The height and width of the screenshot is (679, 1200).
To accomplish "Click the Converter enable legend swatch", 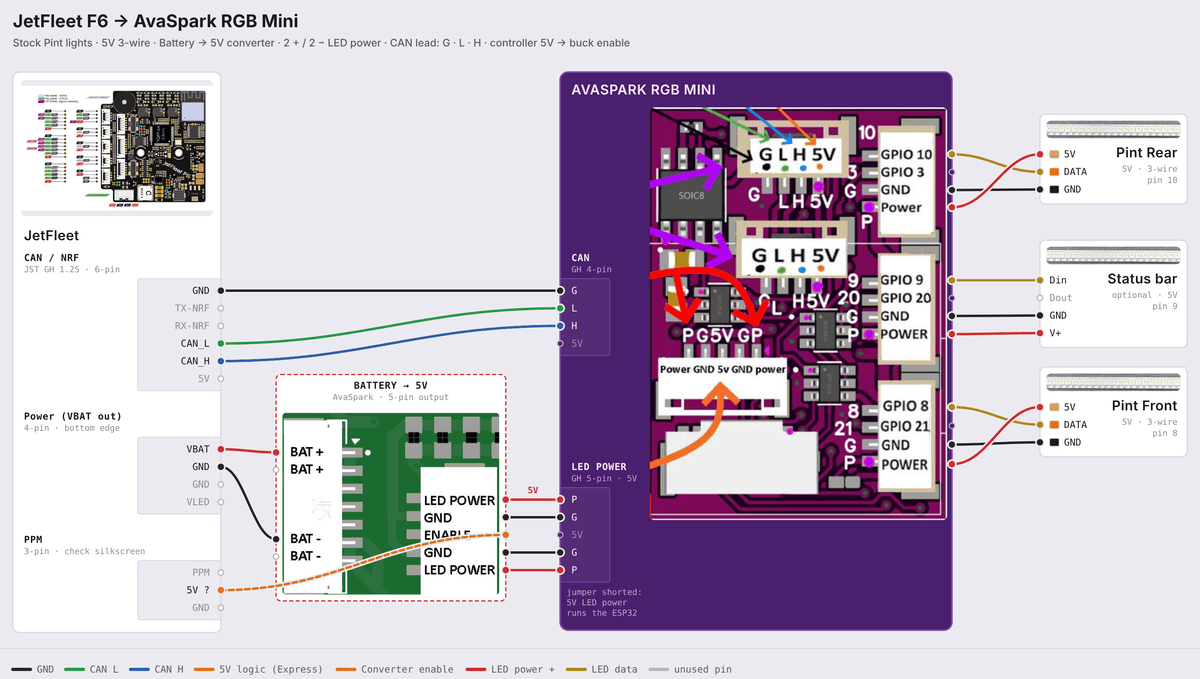I will click(346, 669).
